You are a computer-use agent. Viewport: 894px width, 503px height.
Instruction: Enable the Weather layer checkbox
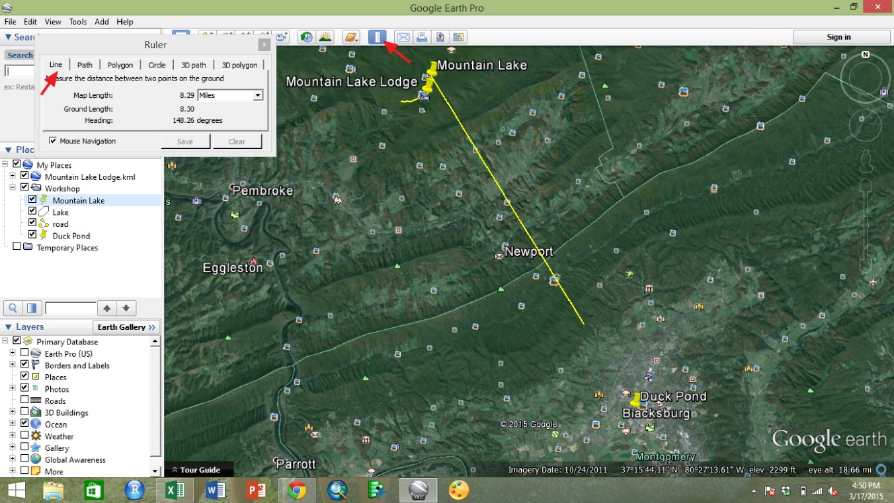(25, 435)
